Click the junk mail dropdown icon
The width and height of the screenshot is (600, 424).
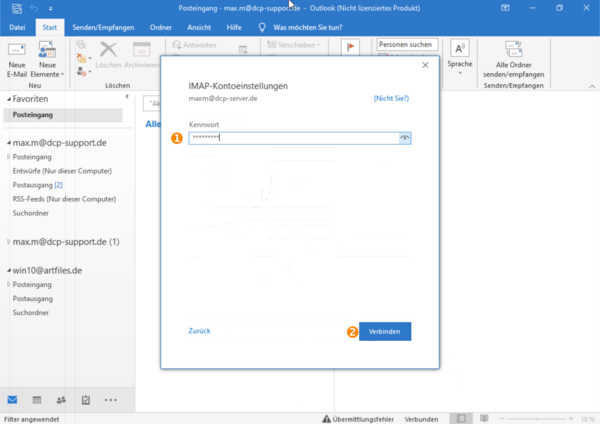click(83, 71)
